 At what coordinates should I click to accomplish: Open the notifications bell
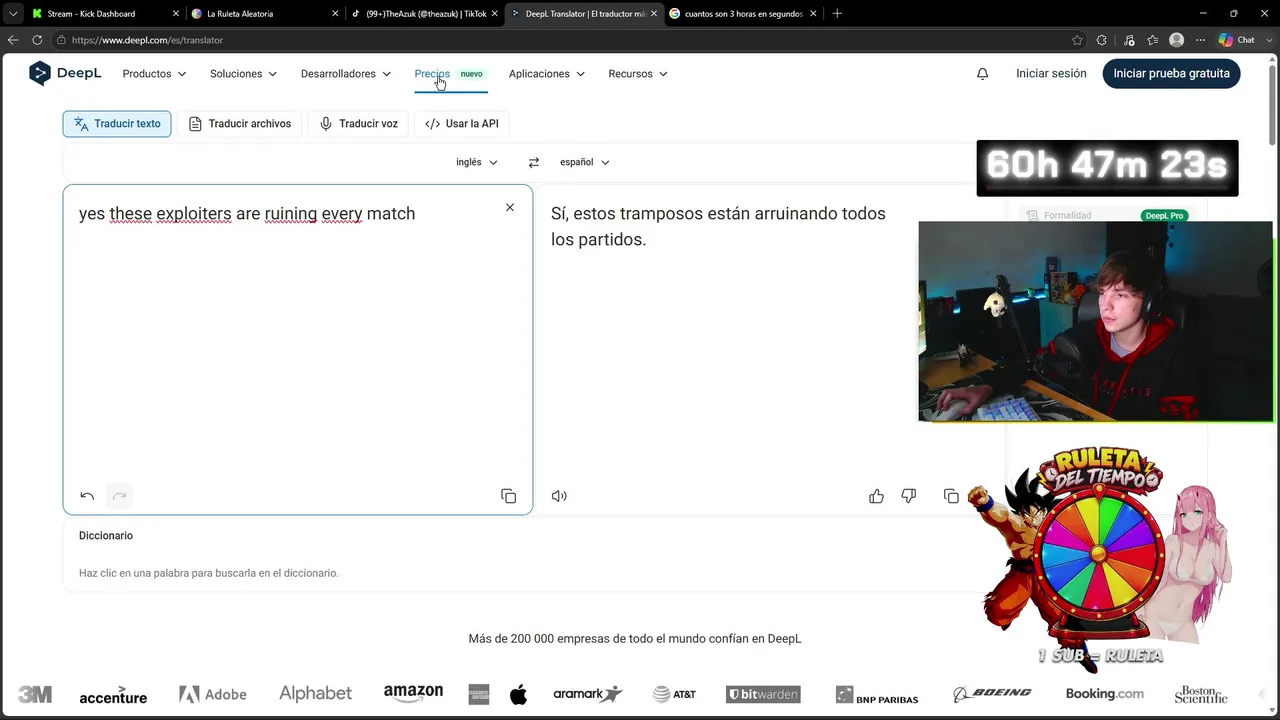point(982,74)
